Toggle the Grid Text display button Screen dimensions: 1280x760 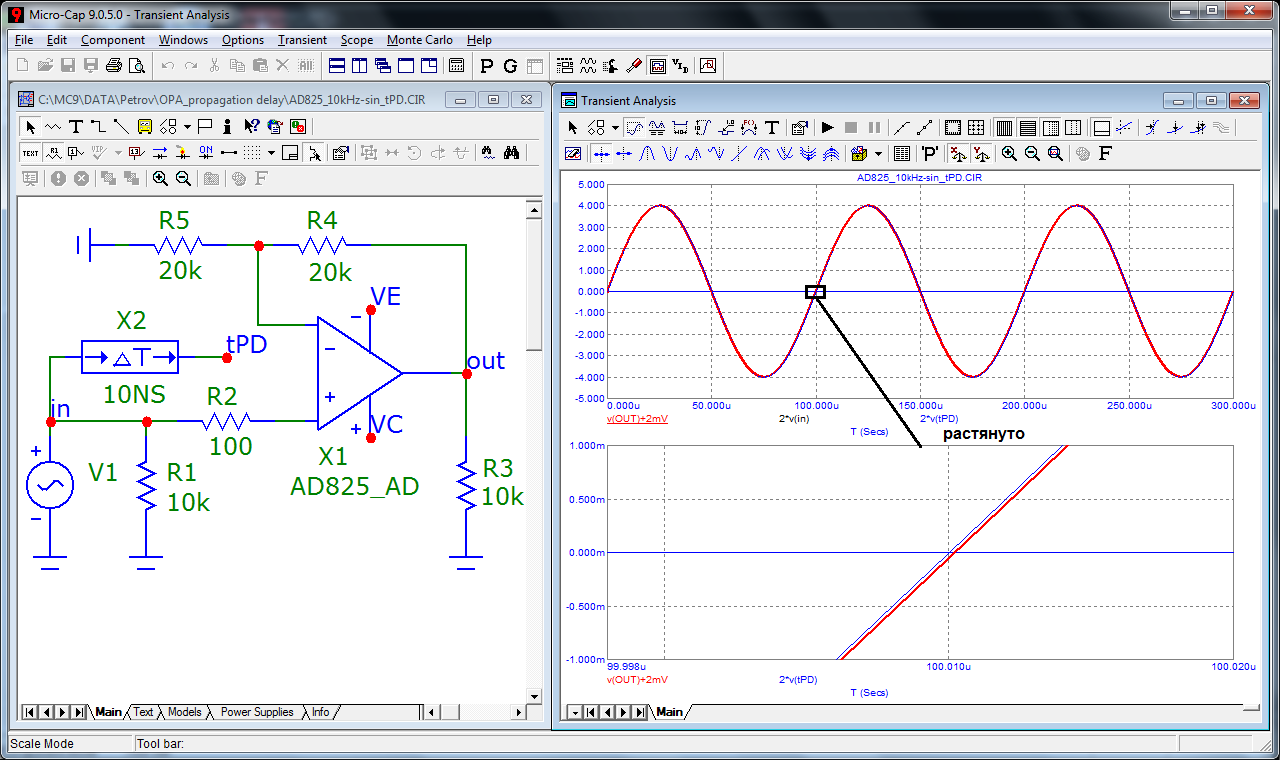tap(30, 152)
